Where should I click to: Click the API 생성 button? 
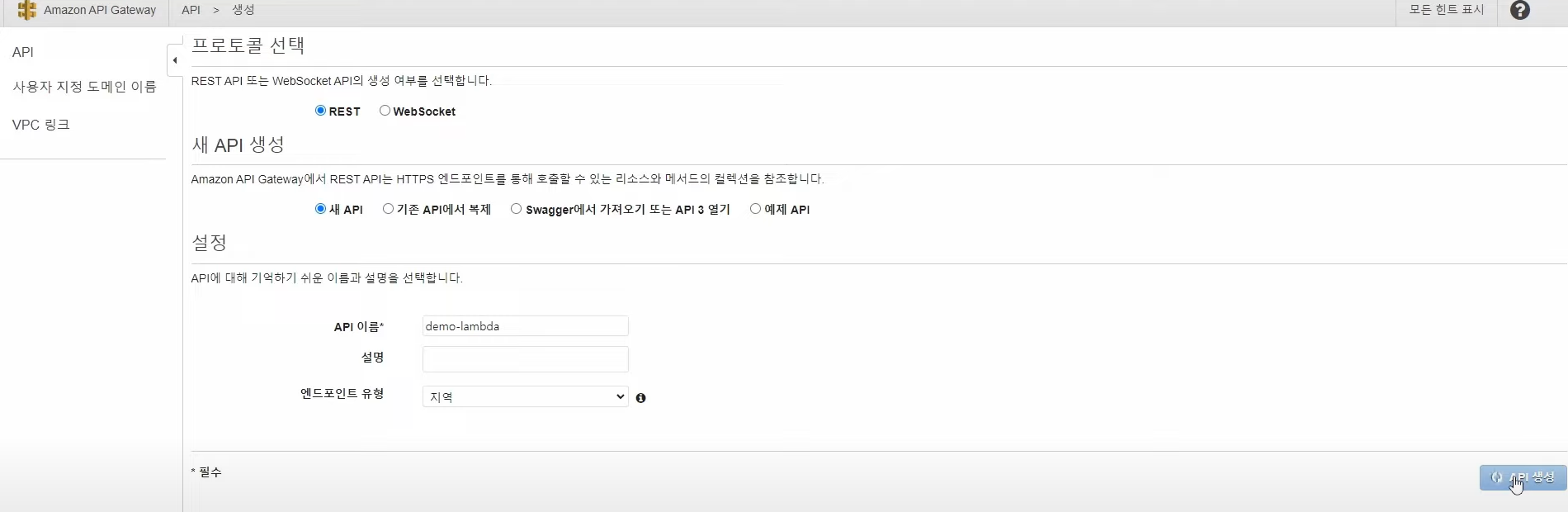coord(1523,477)
